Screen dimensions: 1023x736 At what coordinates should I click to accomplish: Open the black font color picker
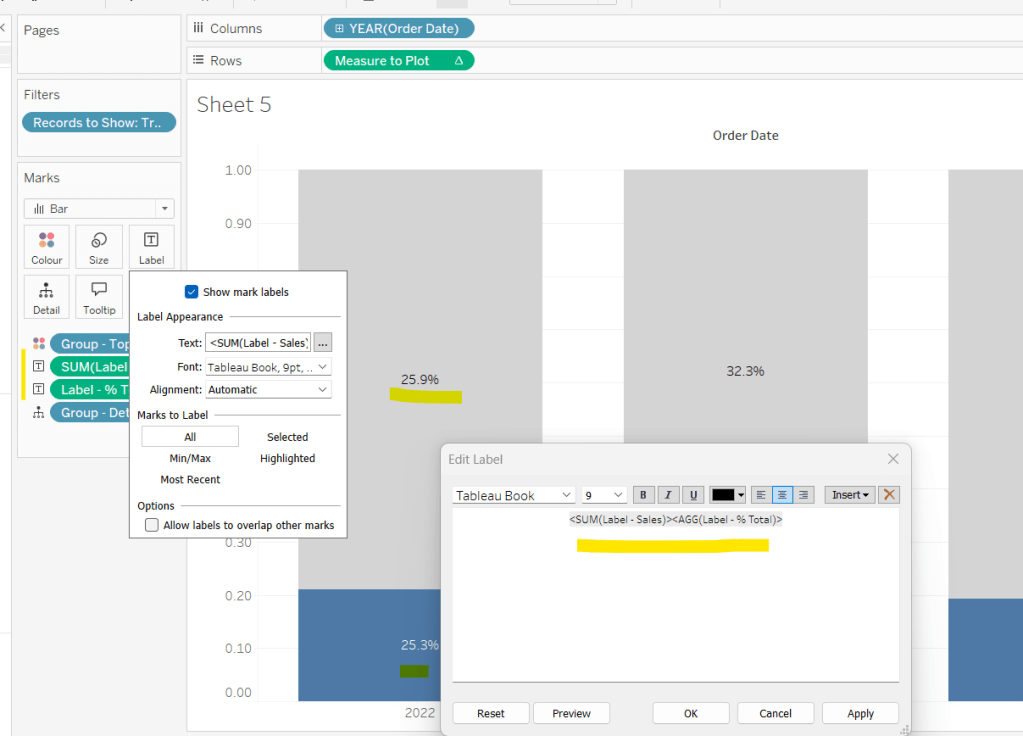728,495
